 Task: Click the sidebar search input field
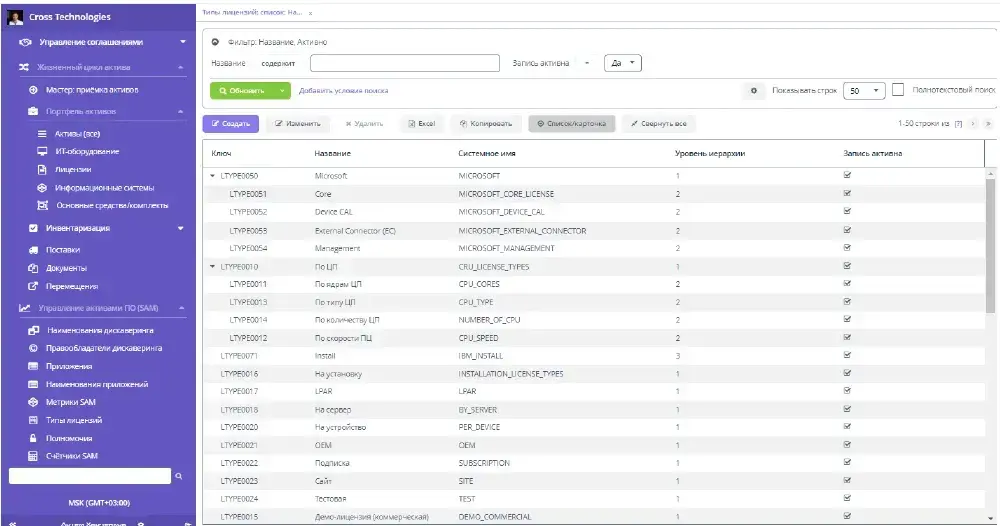click(x=90, y=476)
